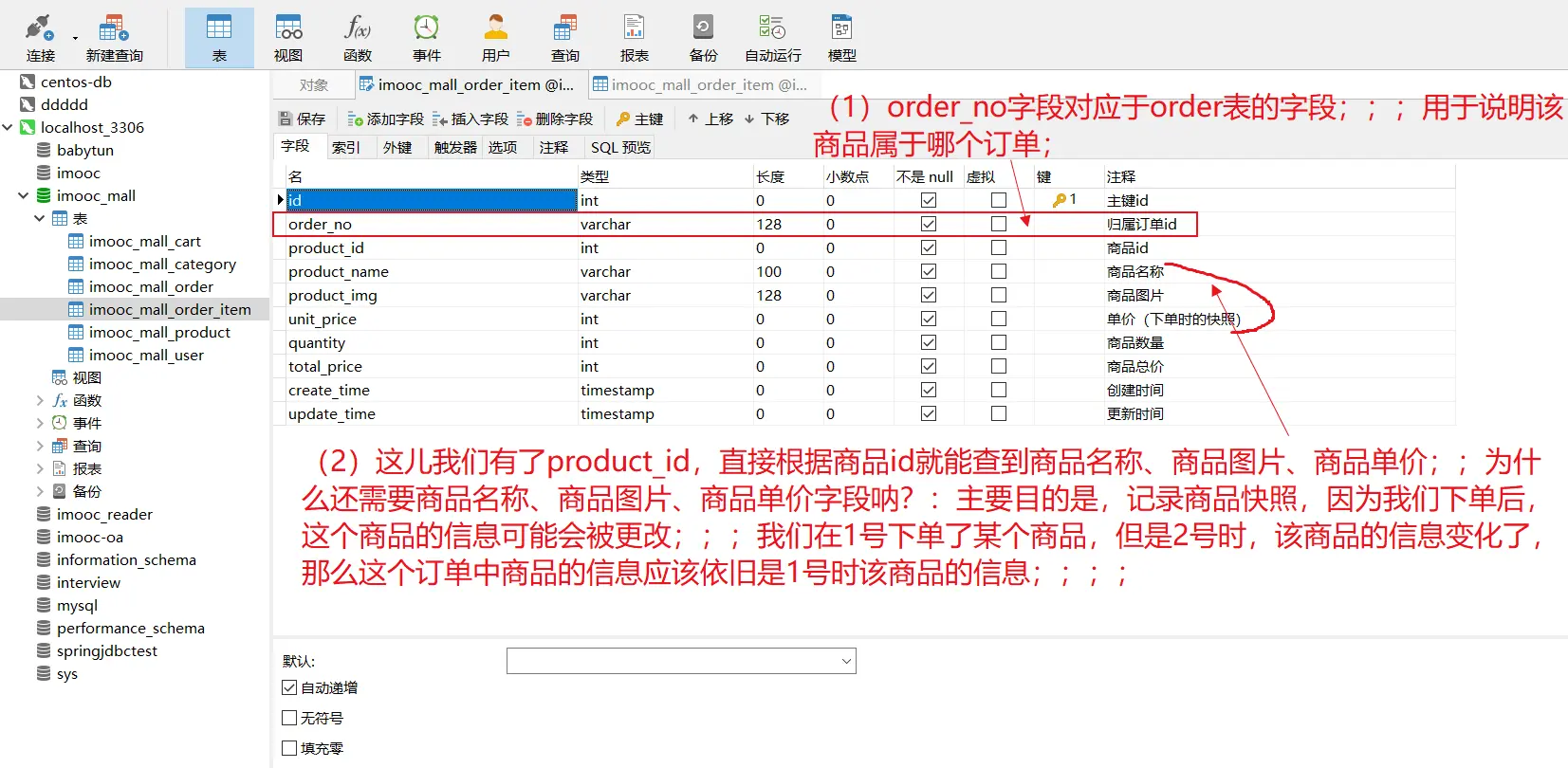
Task: Move field down with 下移
Action: [766, 119]
